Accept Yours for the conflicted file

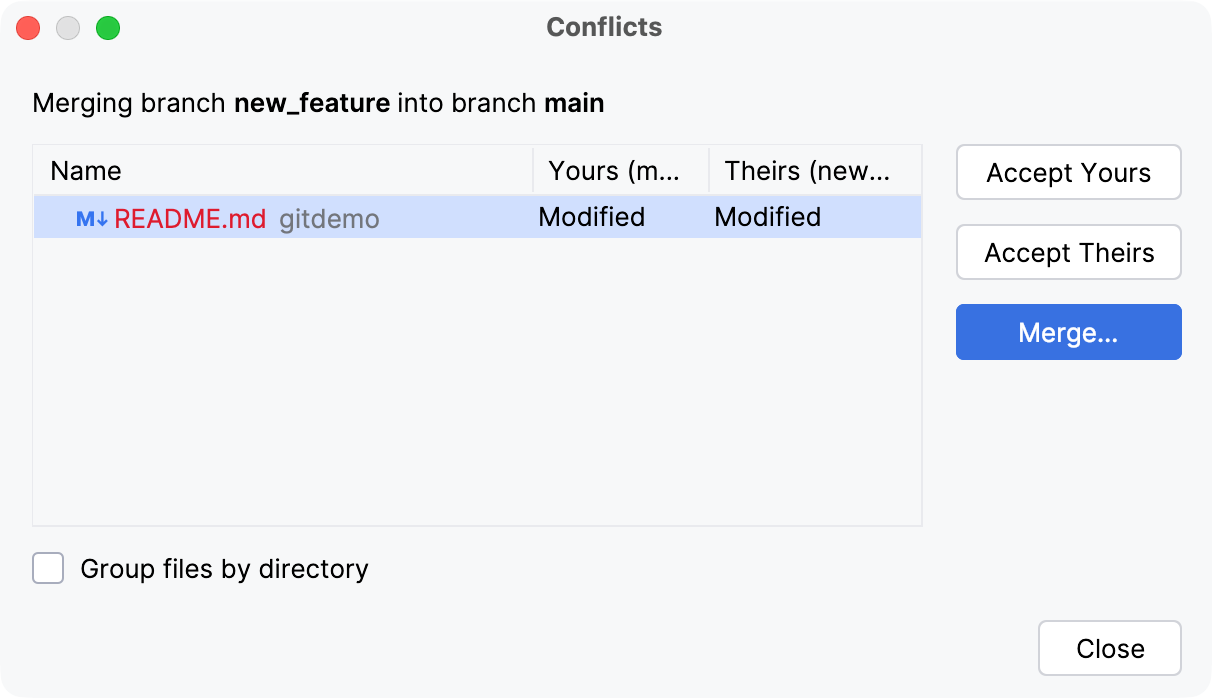pos(1068,172)
